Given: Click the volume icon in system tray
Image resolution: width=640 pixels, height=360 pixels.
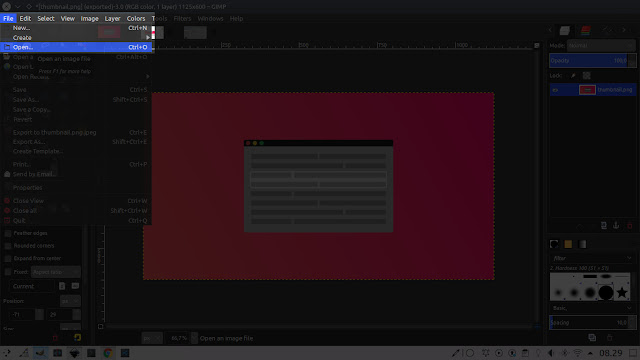Looking at the screenshot, I should (551, 353).
